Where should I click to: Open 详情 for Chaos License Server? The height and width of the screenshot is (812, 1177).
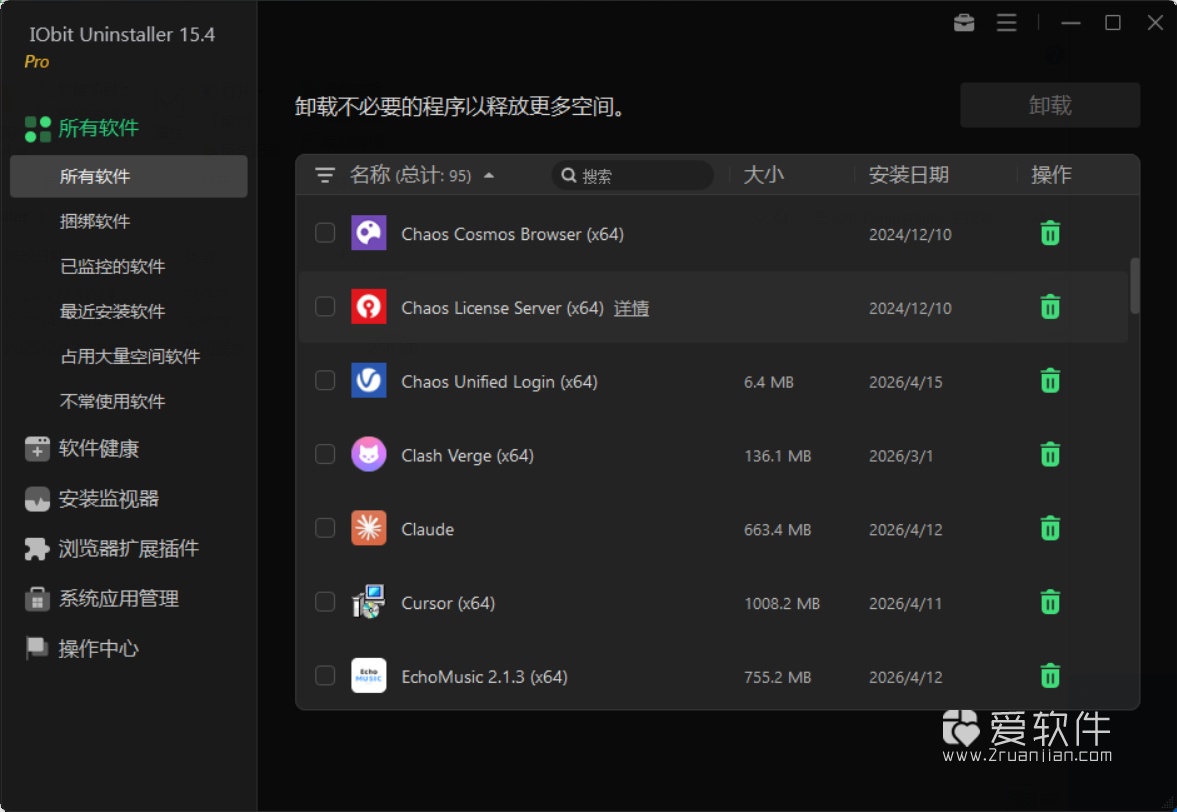point(632,308)
